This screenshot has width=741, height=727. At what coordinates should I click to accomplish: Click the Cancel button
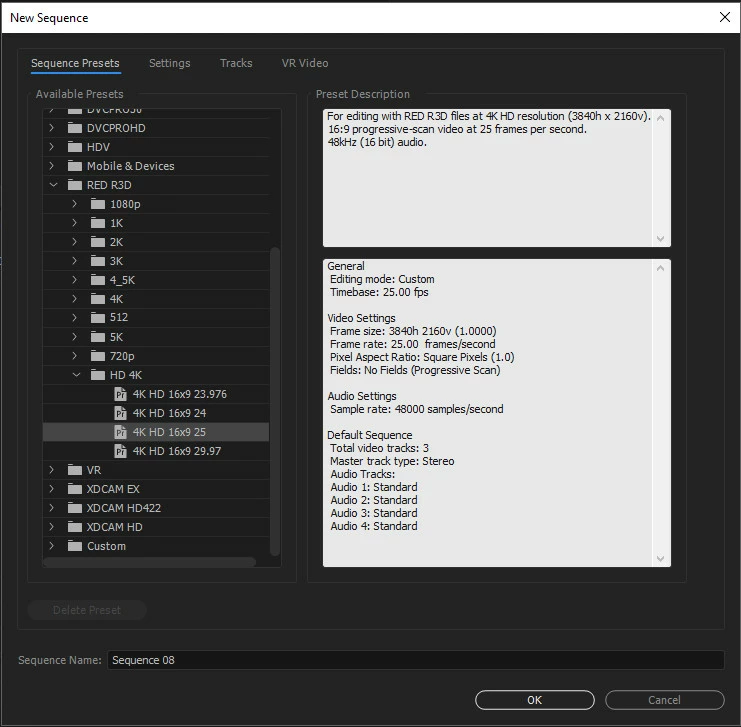664,700
